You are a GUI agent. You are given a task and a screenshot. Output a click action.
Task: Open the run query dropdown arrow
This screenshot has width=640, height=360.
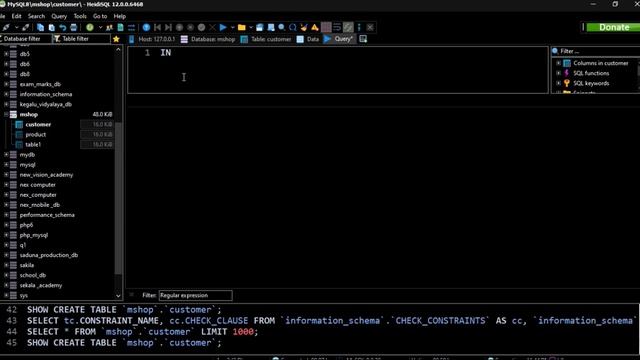[x=233, y=27]
